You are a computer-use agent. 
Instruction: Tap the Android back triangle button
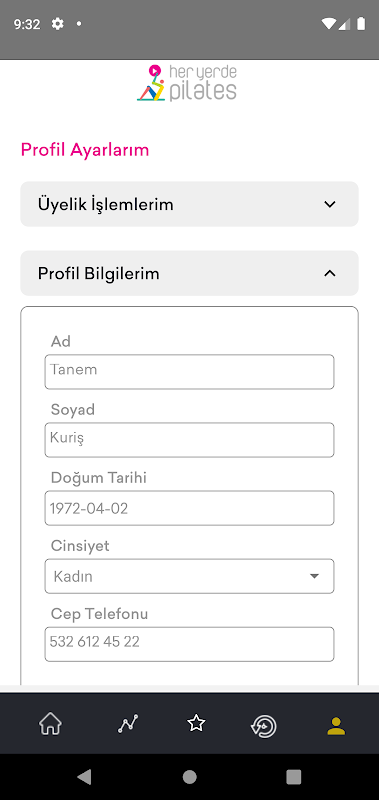coord(84,777)
